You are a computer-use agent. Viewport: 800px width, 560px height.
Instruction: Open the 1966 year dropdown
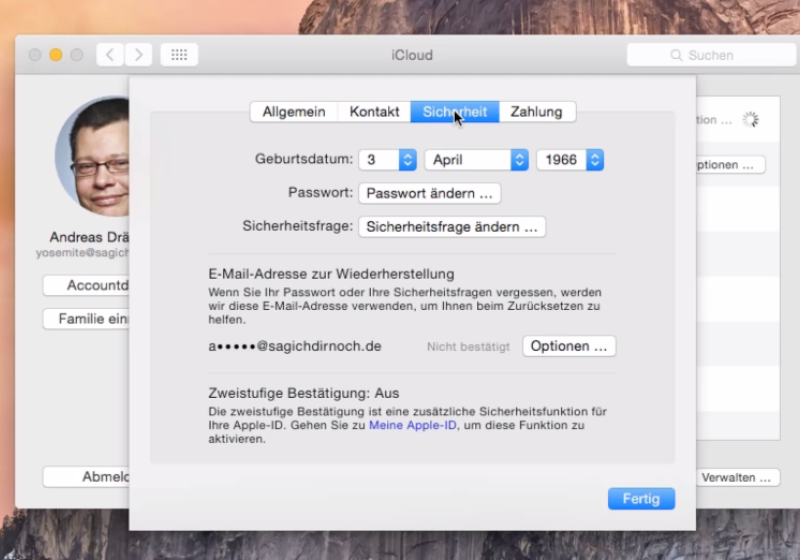(x=570, y=160)
